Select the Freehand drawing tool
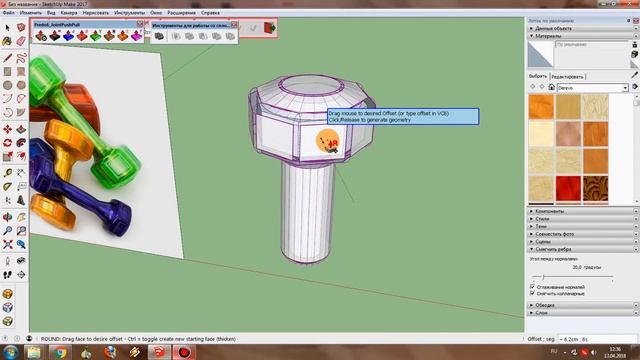The height and width of the screenshot is (360, 640). 21,58
